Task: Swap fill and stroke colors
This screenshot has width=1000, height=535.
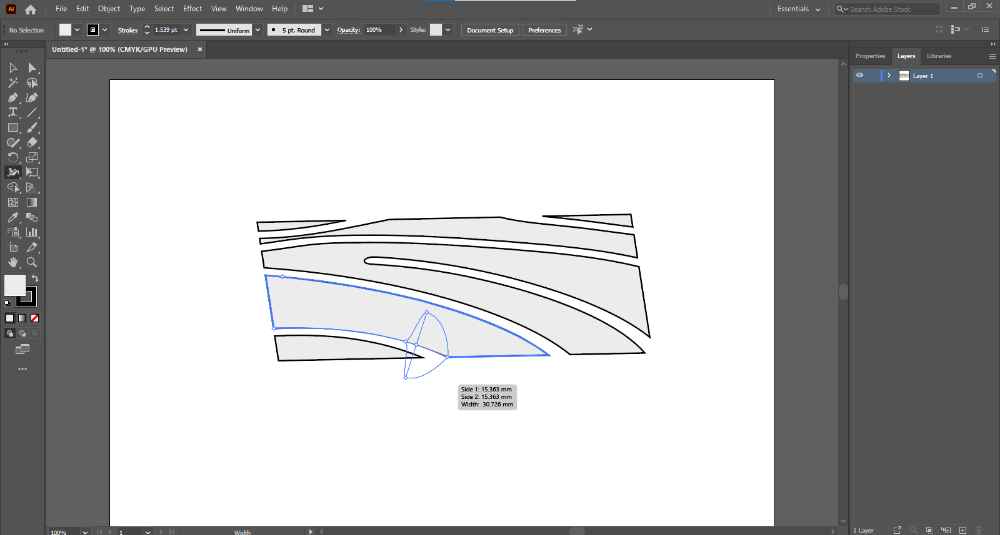Action: pyautogui.click(x=35, y=279)
